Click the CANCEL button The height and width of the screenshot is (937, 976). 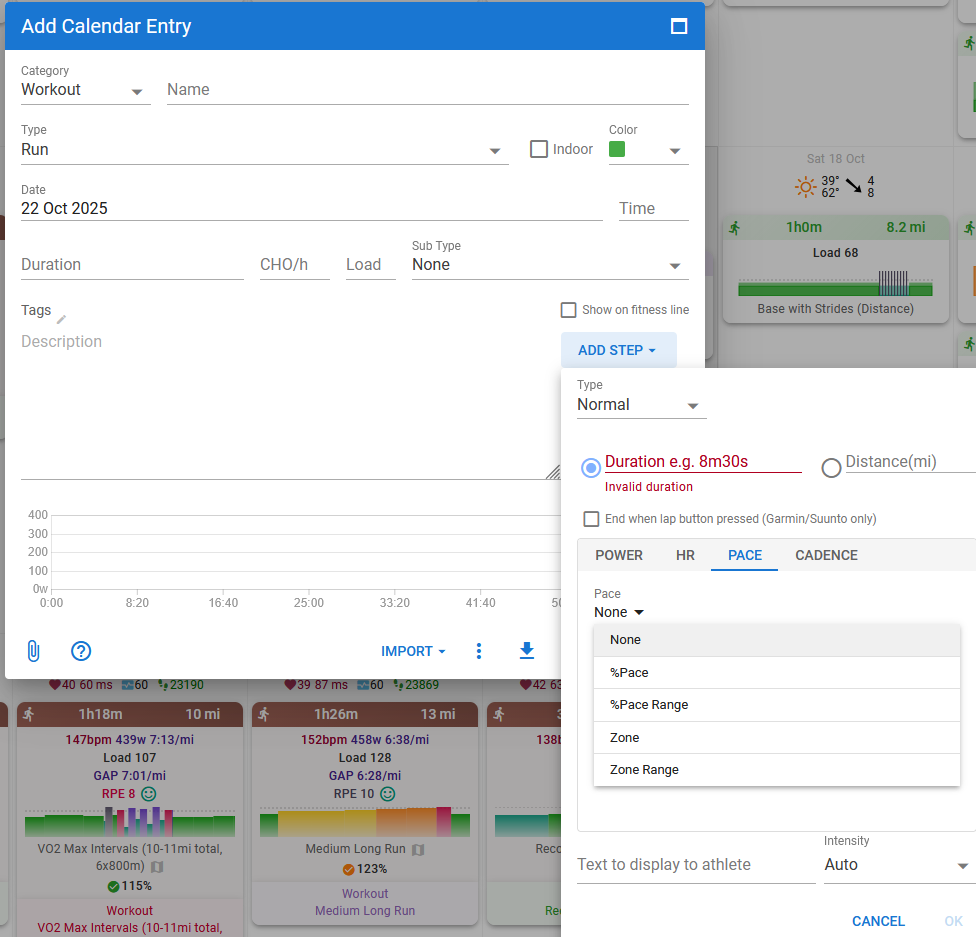click(878, 921)
